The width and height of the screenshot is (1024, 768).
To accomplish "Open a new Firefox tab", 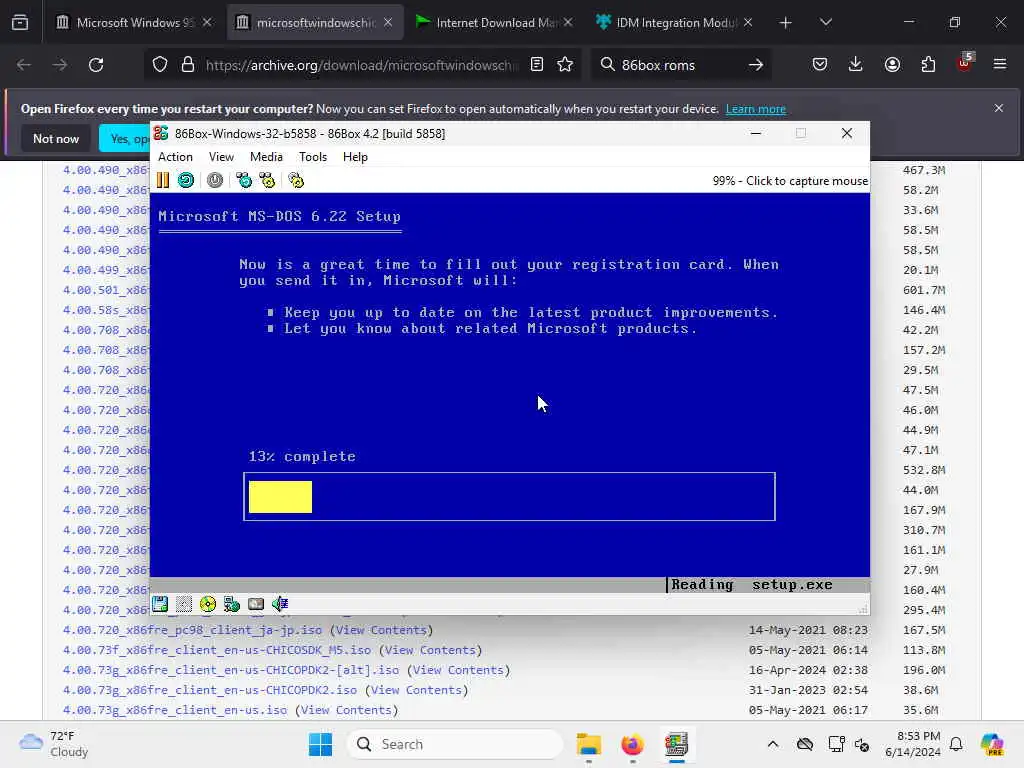I will (786, 23).
